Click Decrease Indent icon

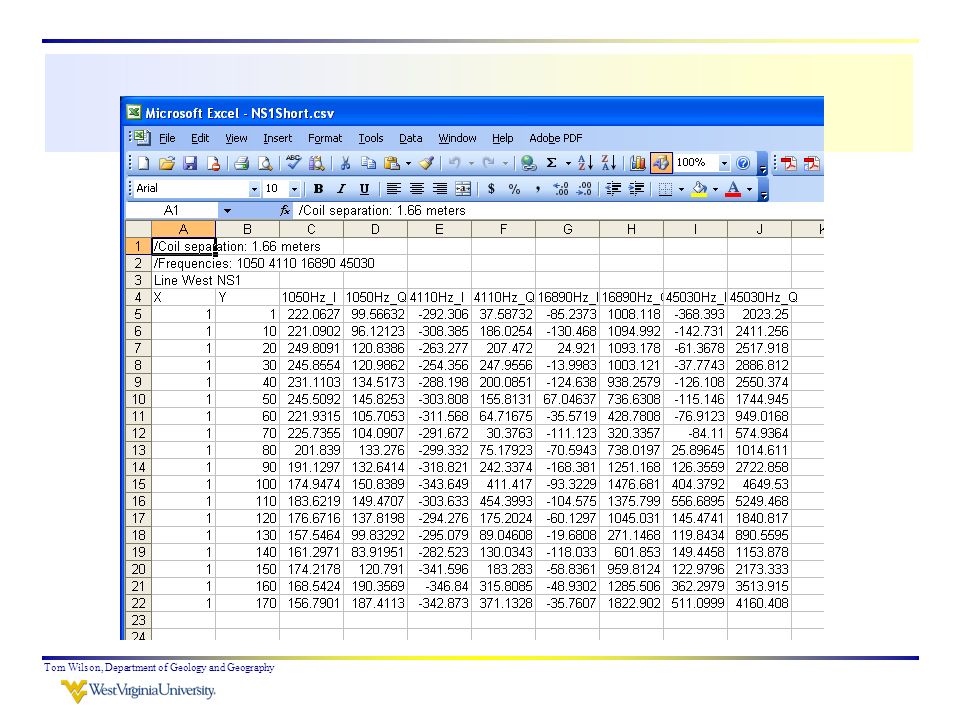pyautogui.click(x=613, y=189)
